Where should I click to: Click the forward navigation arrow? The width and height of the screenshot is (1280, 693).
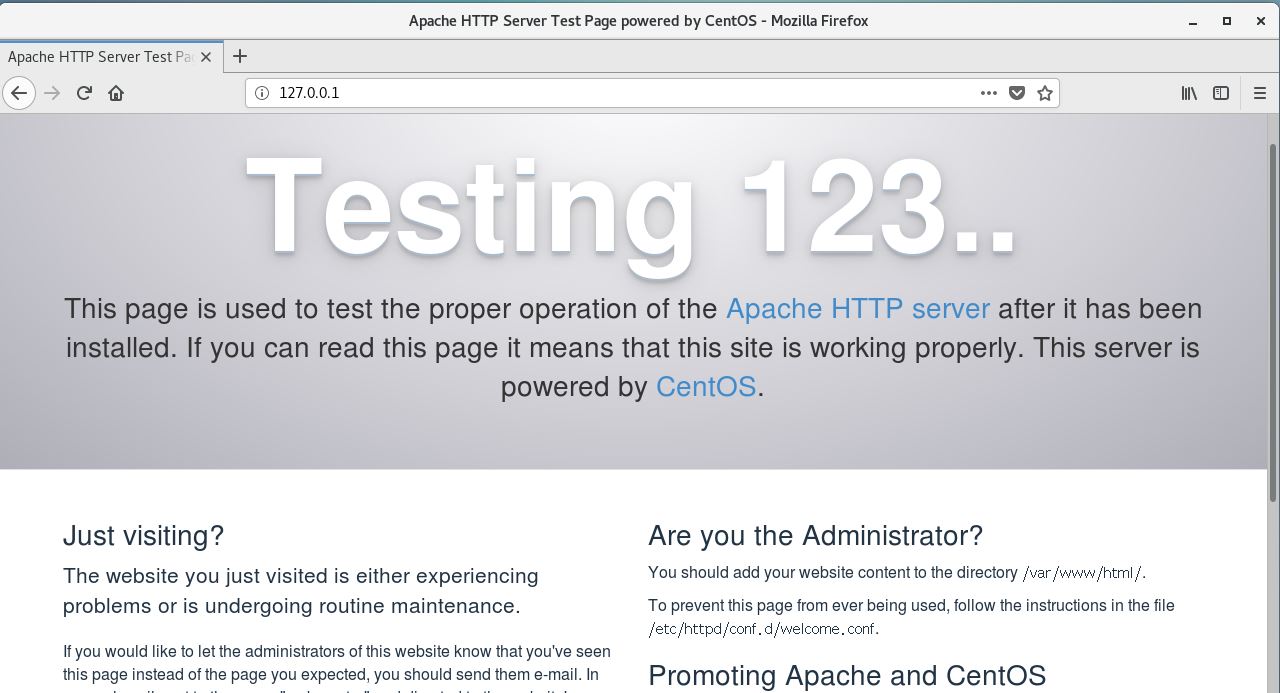(x=52, y=93)
